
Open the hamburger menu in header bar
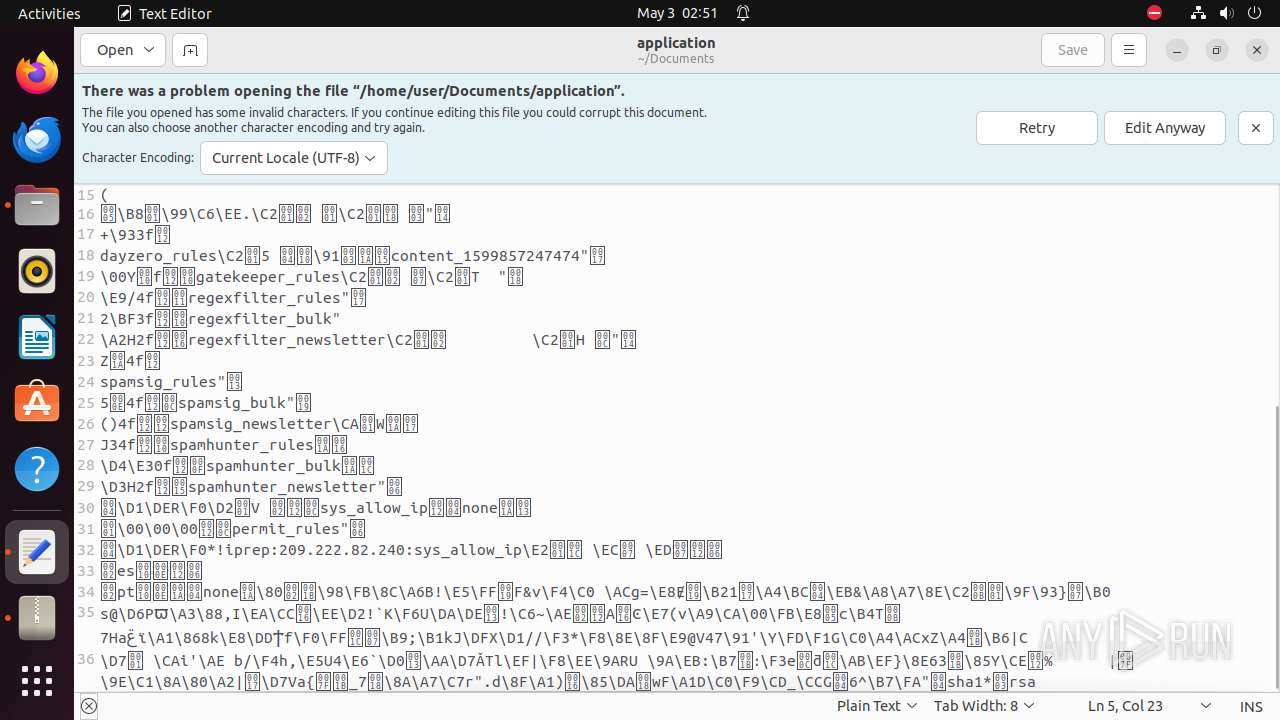pos(1129,50)
